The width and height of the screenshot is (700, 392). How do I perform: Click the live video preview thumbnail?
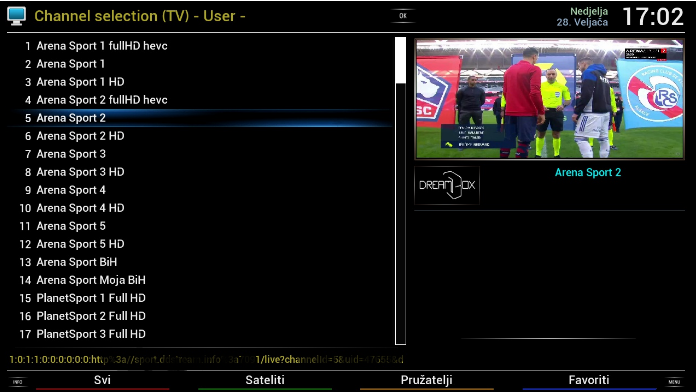549,99
